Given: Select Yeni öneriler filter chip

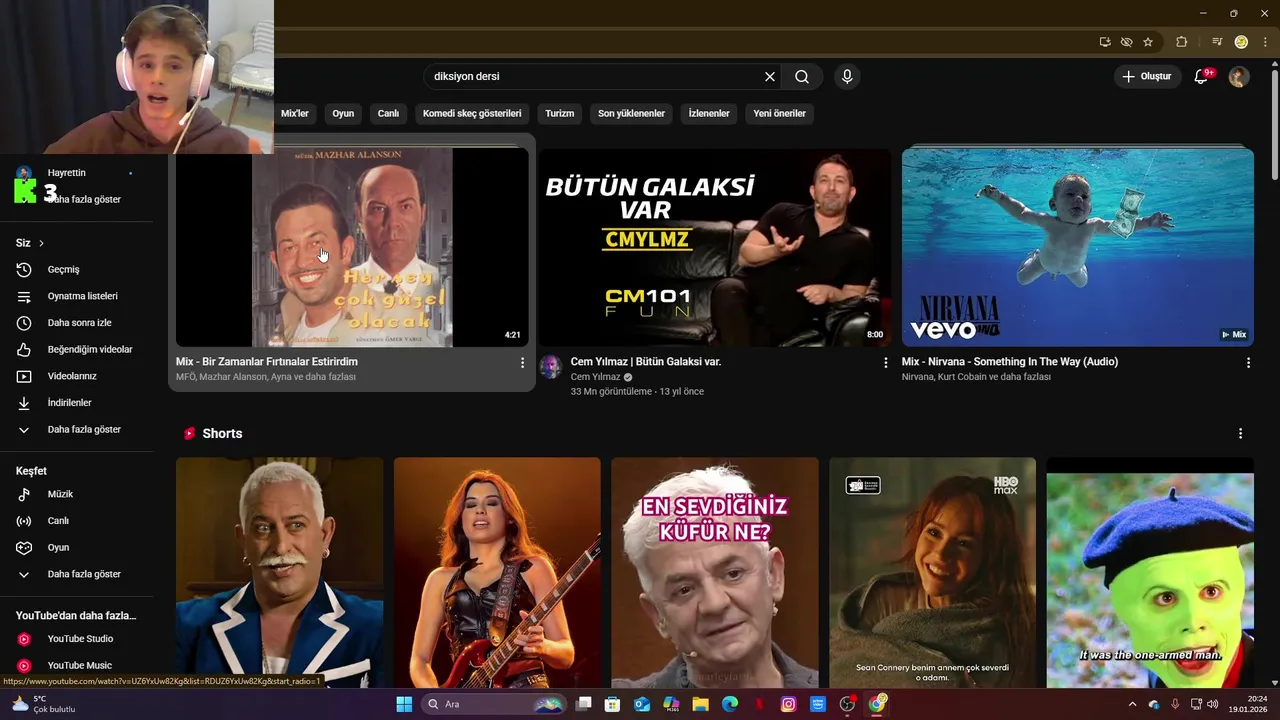Looking at the screenshot, I should [x=780, y=114].
